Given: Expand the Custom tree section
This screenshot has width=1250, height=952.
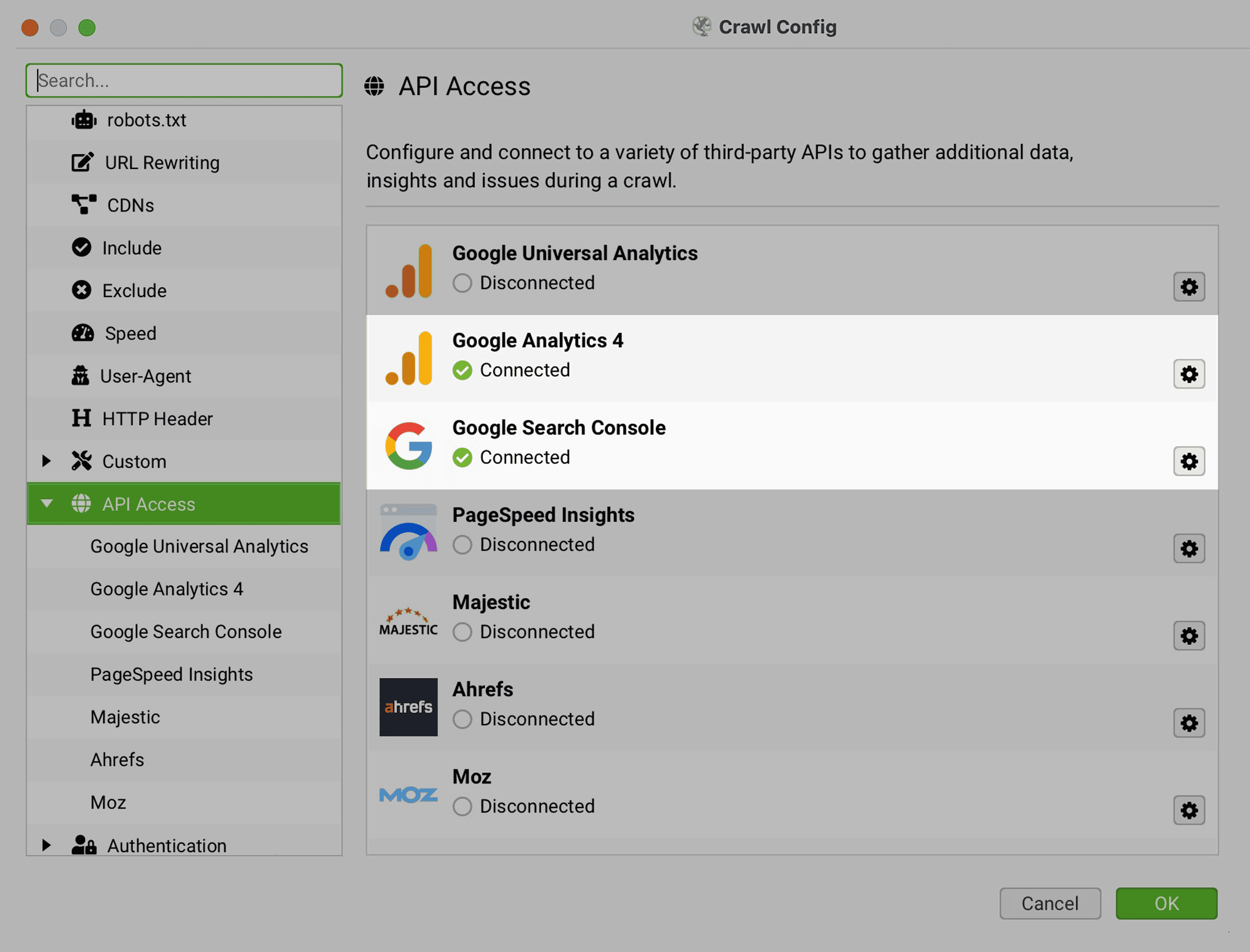Looking at the screenshot, I should [x=46, y=460].
